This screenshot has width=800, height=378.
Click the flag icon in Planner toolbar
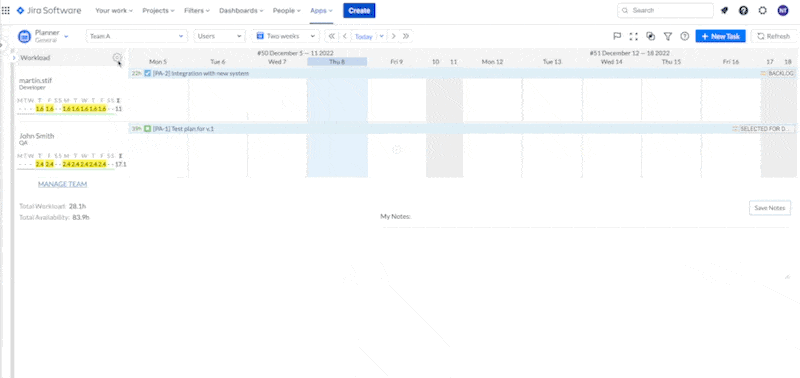point(617,36)
